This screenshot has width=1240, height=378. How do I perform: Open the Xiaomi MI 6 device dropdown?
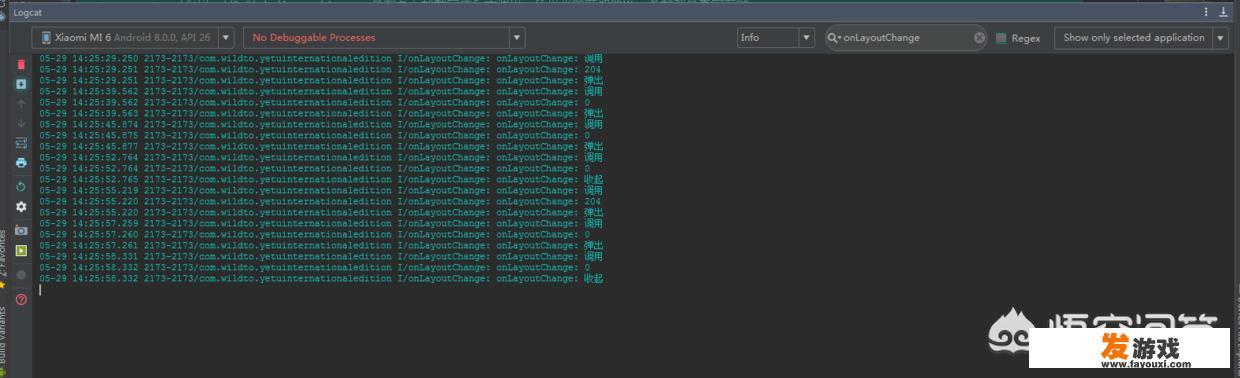click(x=134, y=38)
